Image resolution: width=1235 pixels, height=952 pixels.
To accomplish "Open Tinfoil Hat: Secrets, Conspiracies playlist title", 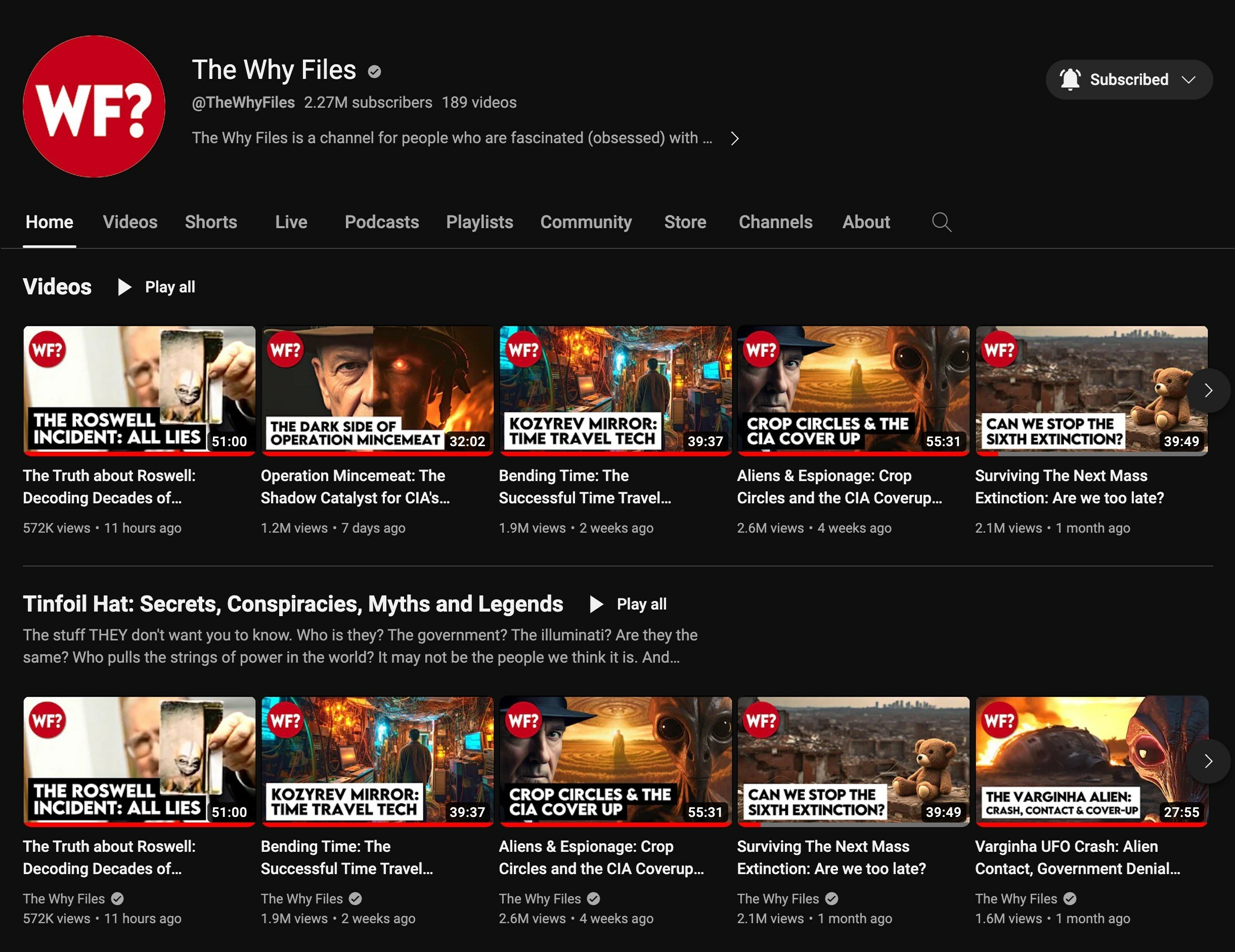I will point(293,604).
